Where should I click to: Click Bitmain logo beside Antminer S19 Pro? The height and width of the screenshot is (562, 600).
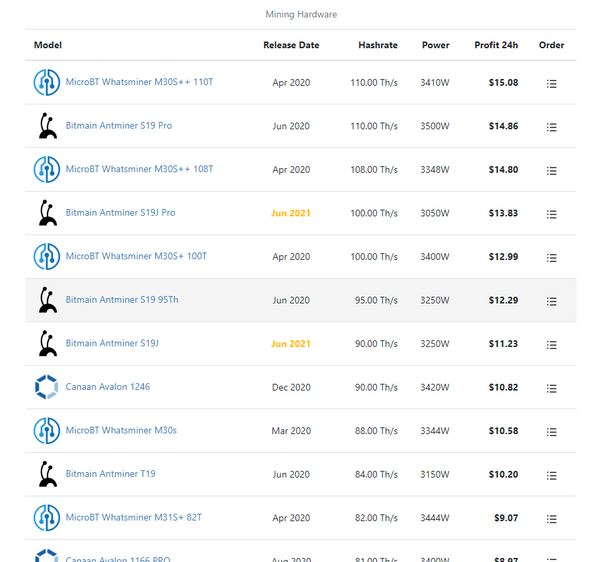click(x=48, y=125)
